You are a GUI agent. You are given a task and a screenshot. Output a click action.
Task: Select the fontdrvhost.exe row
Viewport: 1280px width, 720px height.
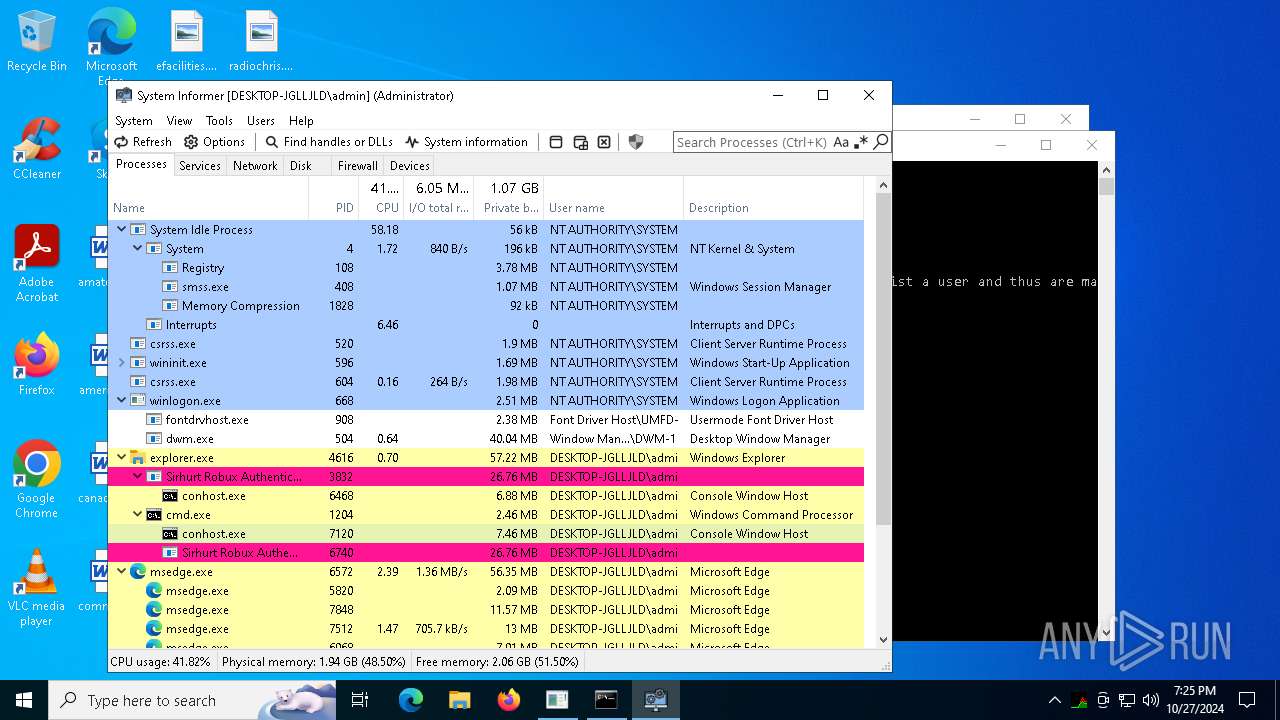486,419
